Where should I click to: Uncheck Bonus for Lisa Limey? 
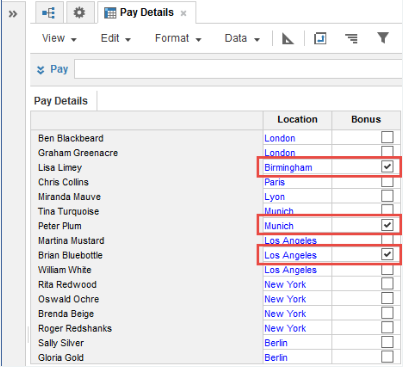(387, 166)
